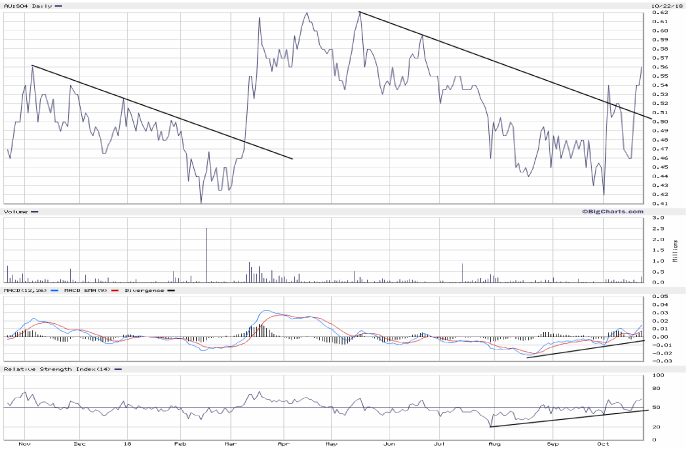This screenshot has height=449, width=686.
Task: Click the 0.50 price axis label
Action: coord(659,122)
